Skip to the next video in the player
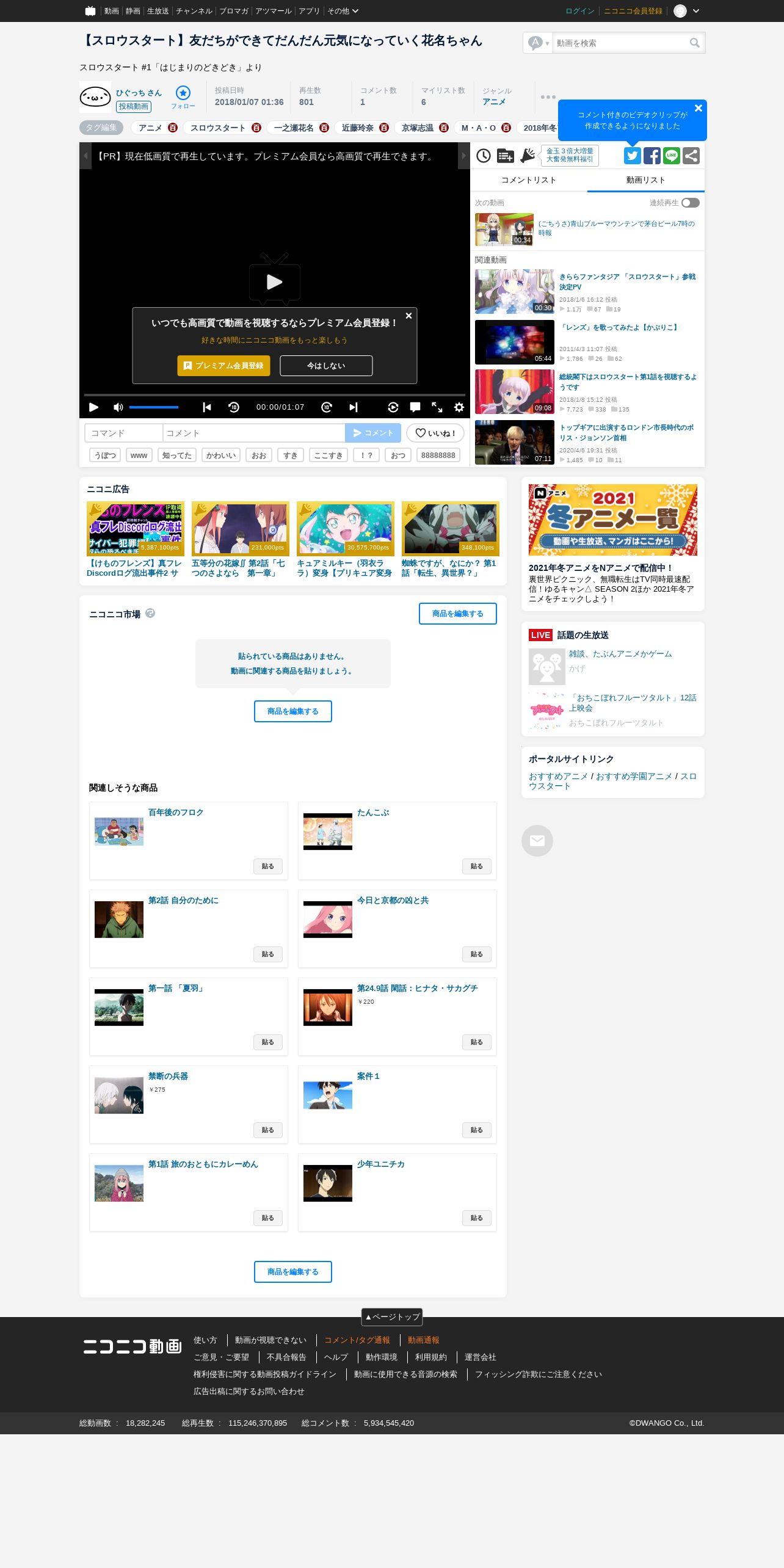Viewport: 784px width, 1568px height. tap(354, 407)
